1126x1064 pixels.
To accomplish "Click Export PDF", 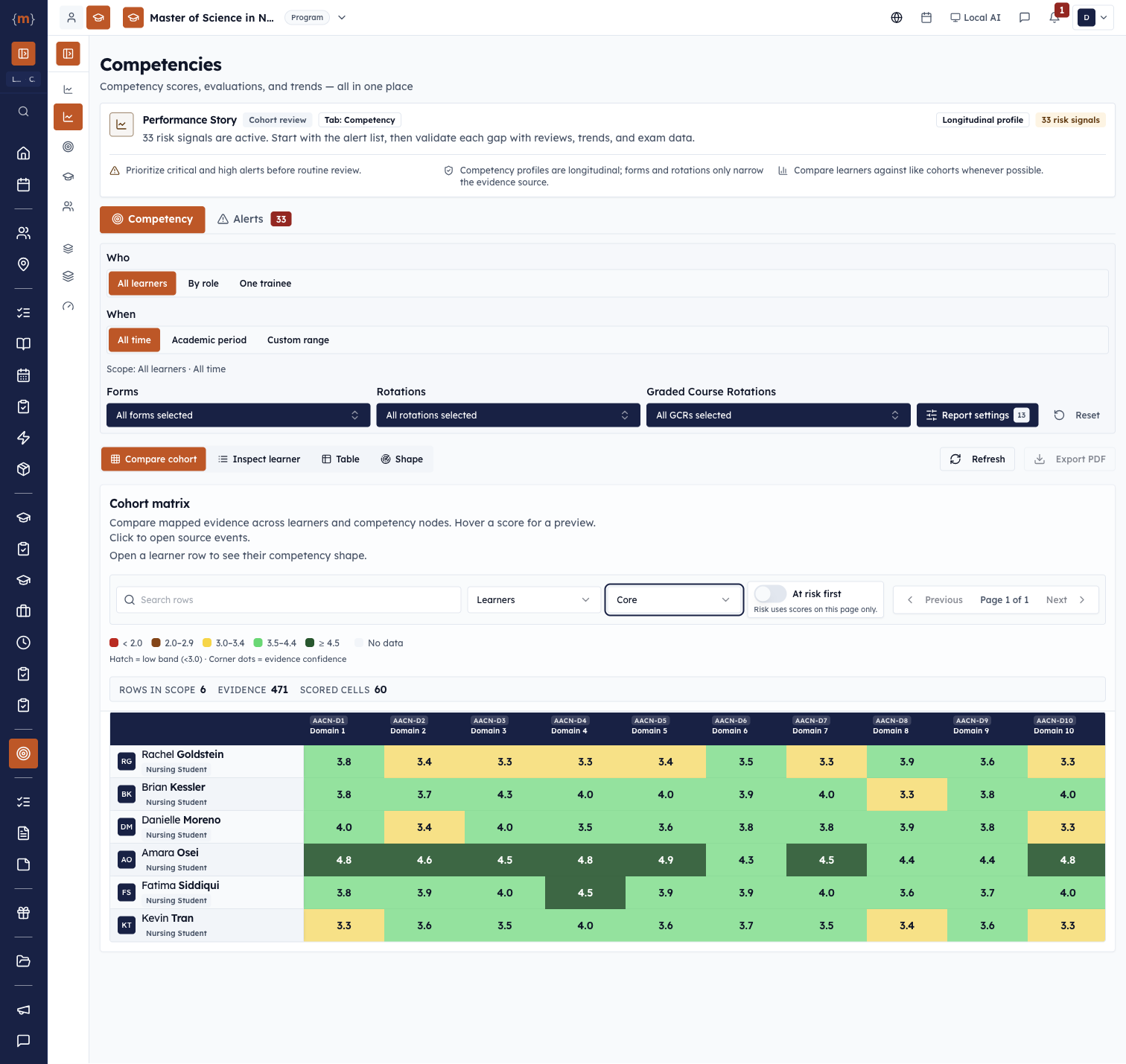I will click(1069, 459).
